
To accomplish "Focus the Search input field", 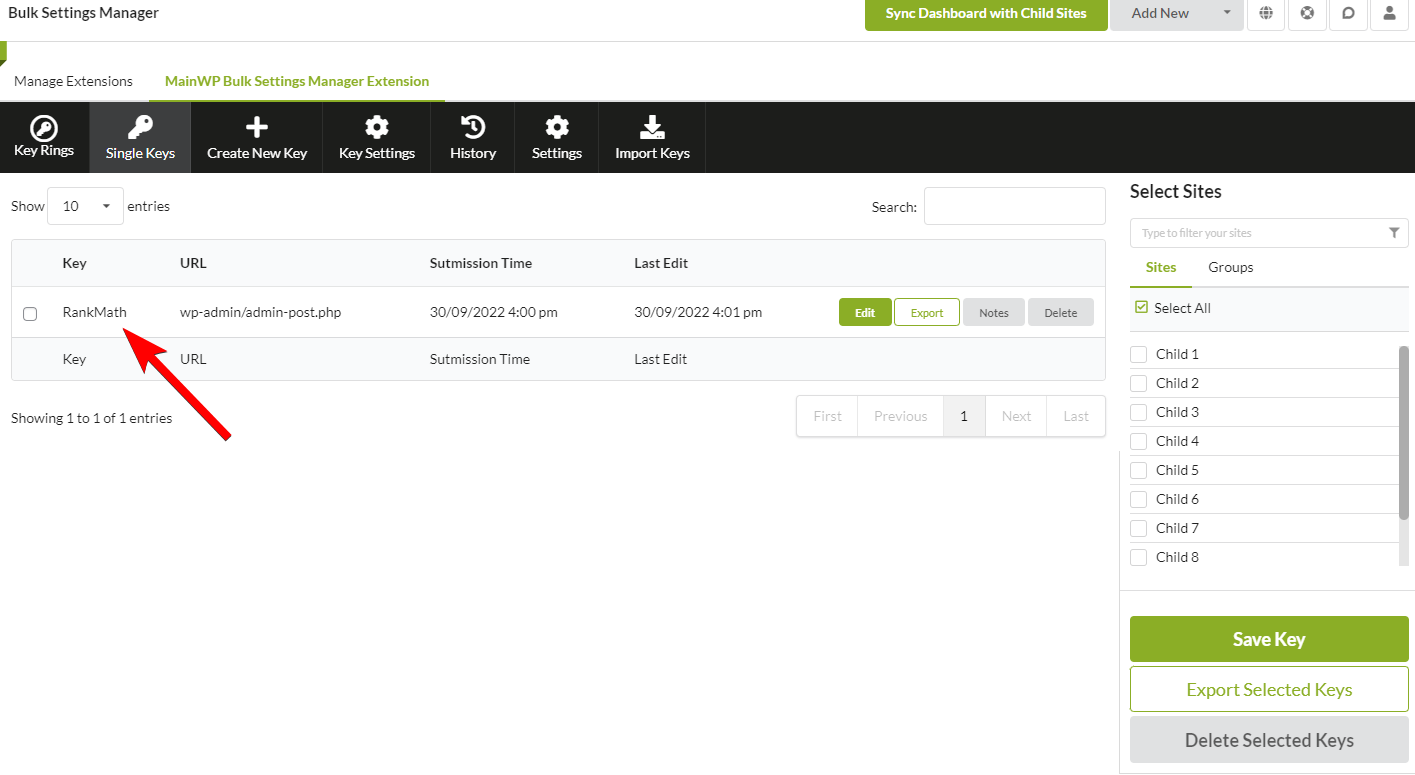I will pyautogui.click(x=1015, y=206).
